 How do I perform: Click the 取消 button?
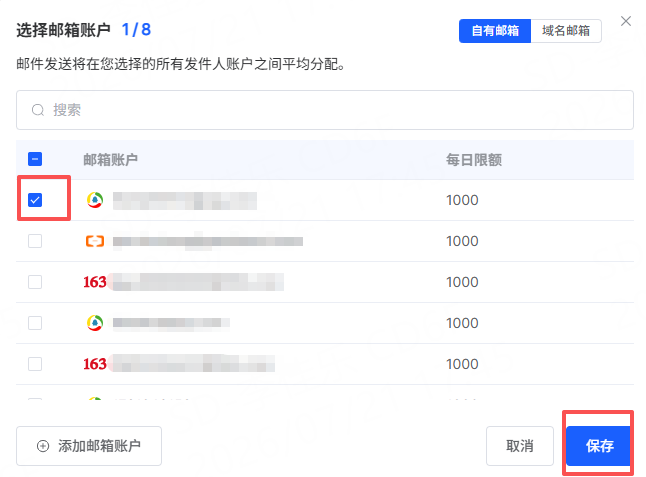(520, 446)
